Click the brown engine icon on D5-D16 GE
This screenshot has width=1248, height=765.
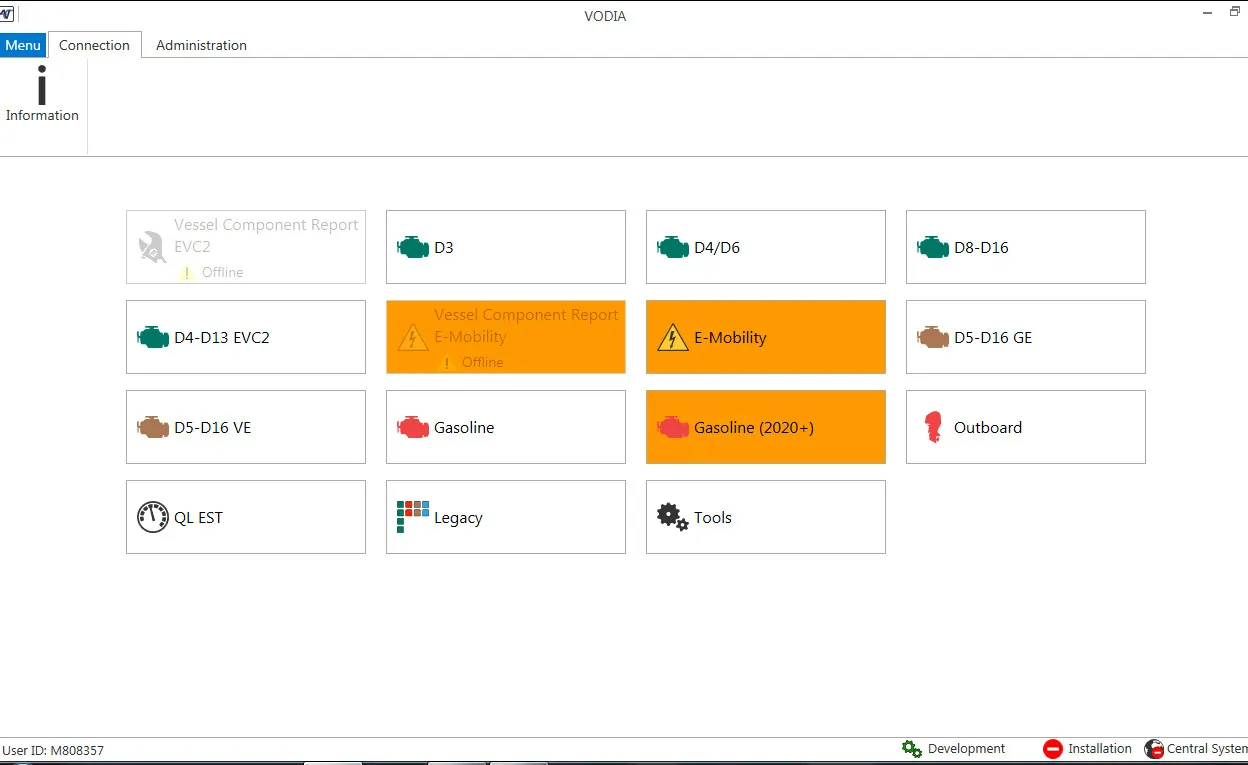click(x=933, y=337)
